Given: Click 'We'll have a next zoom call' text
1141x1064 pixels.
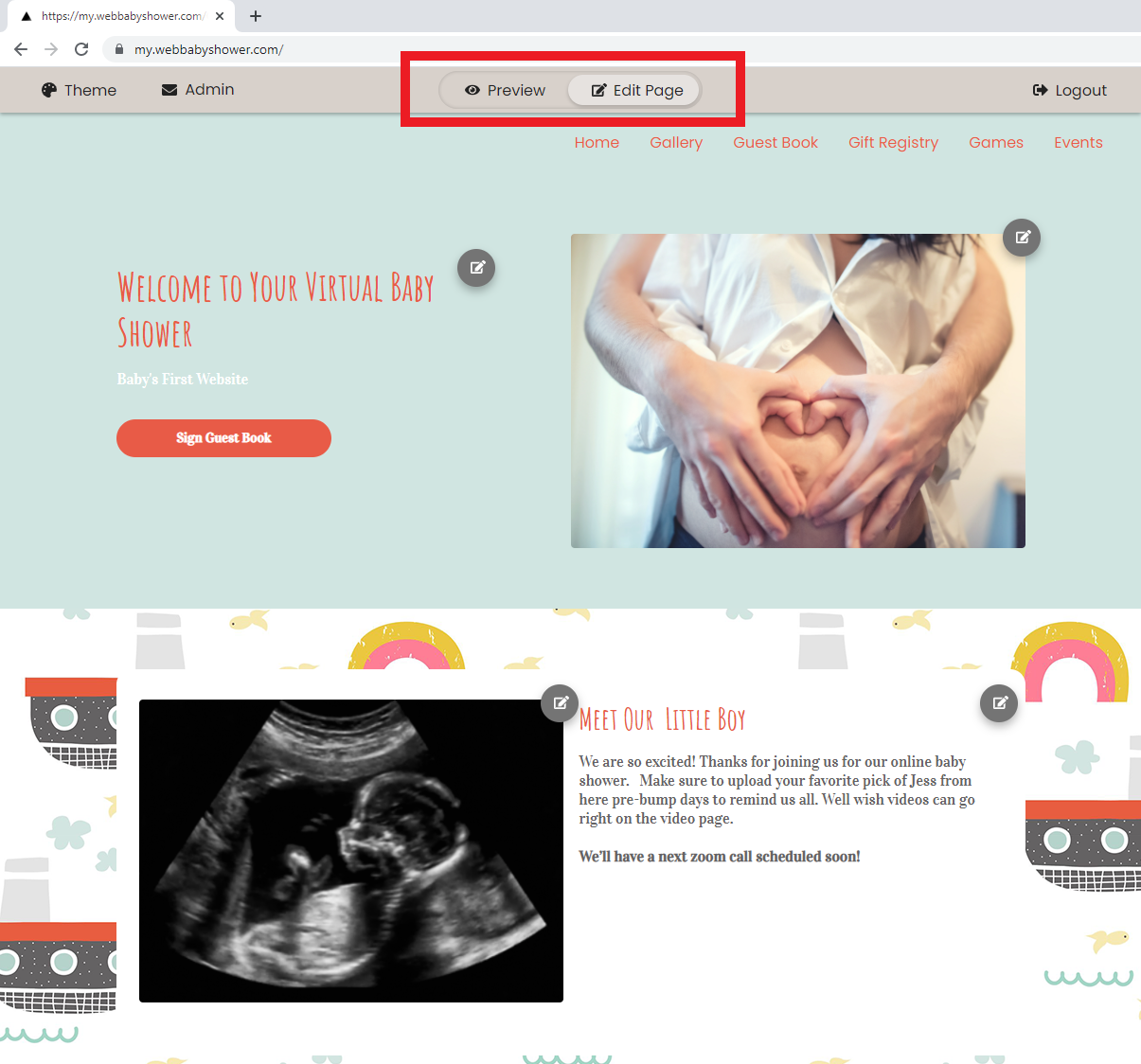Looking at the screenshot, I should click(x=720, y=856).
